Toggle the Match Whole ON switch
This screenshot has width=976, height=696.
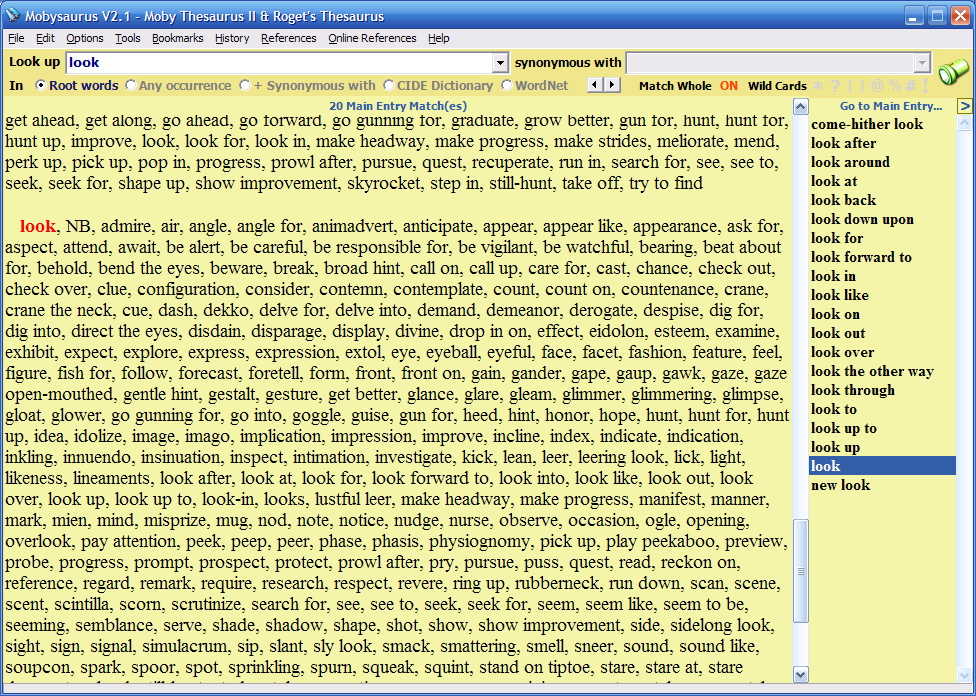pos(728,86)
